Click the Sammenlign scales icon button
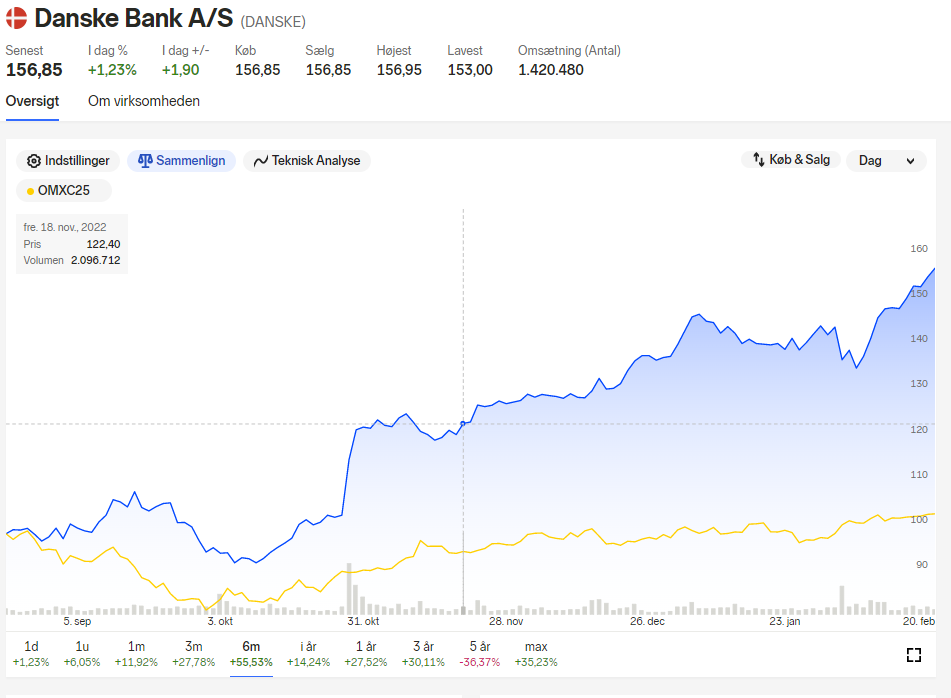This screenshot has height=698, width=951. coord(181,161)
